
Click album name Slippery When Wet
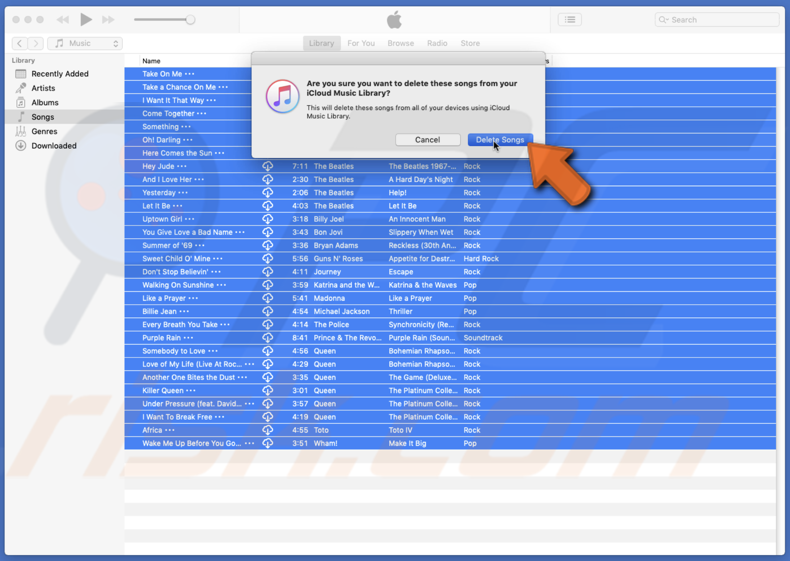point(421,232)
